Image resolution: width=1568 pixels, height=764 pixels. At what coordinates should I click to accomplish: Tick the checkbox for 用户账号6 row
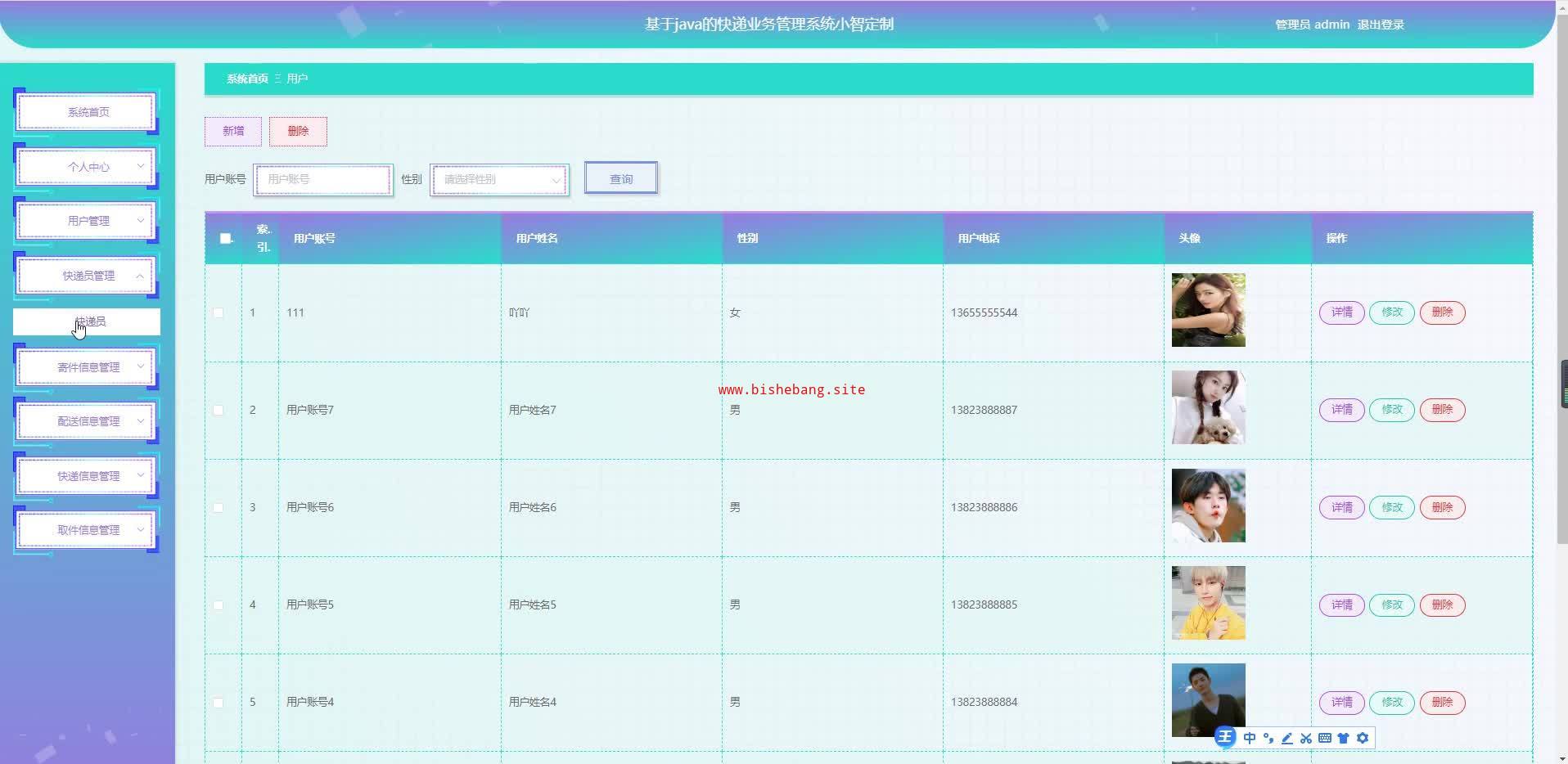219,507
